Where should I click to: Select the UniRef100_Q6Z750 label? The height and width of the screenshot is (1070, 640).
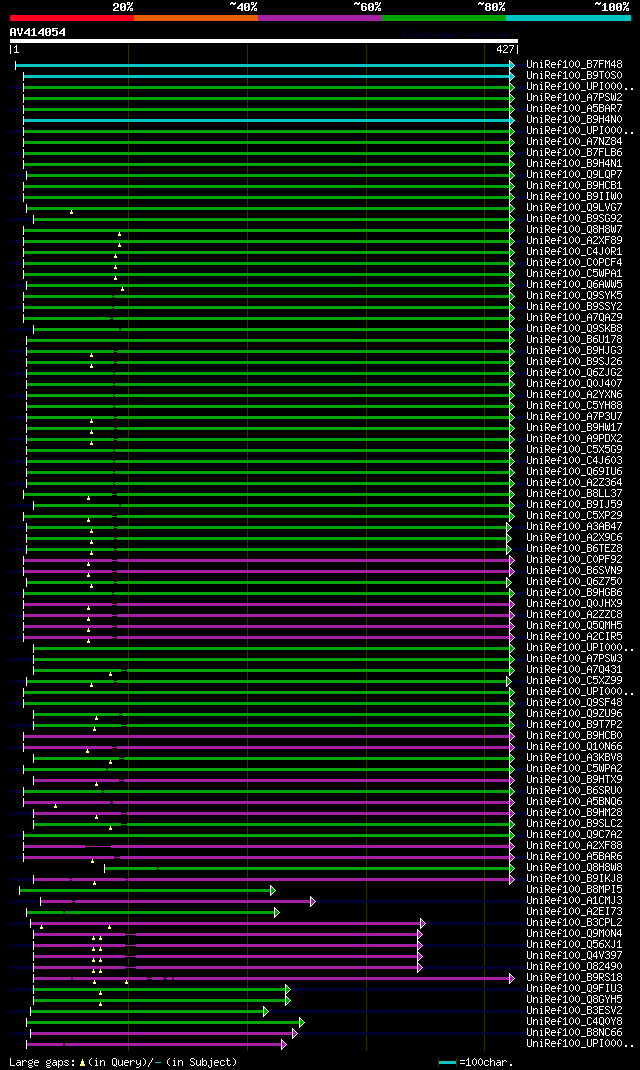pyautogui.click(x=574, y=581)
